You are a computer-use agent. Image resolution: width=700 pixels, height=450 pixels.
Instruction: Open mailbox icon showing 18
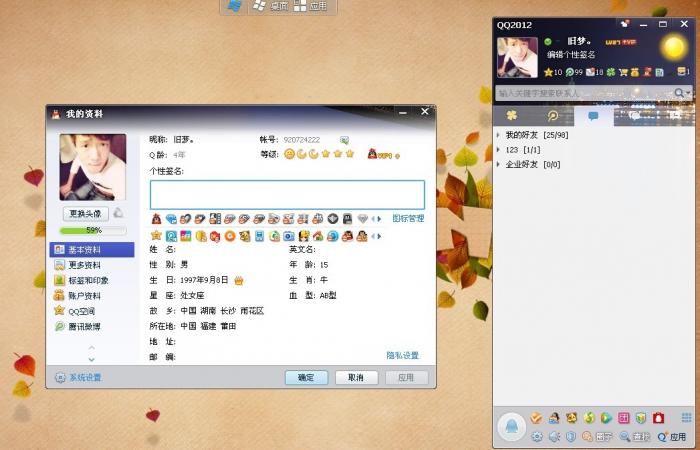595,72
